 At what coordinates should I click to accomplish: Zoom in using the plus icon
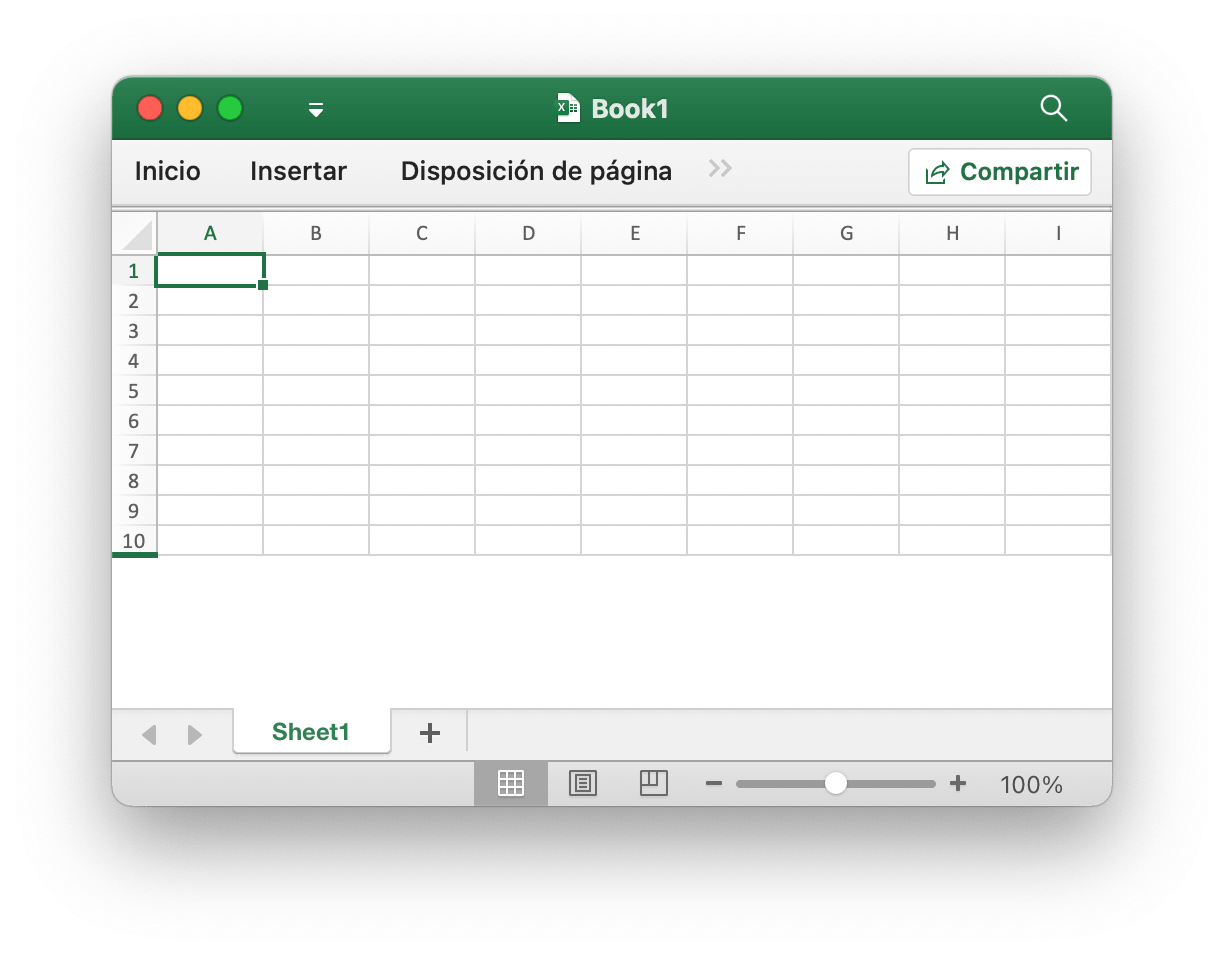coord(957,784)
